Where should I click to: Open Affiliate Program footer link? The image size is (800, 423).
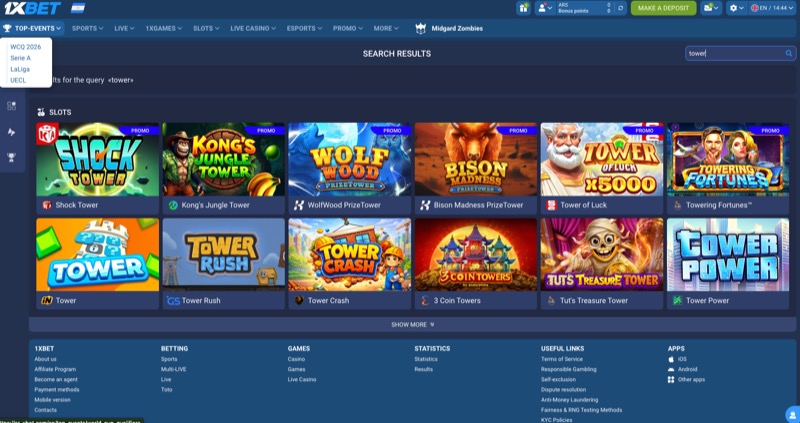[x=55, y=369]
